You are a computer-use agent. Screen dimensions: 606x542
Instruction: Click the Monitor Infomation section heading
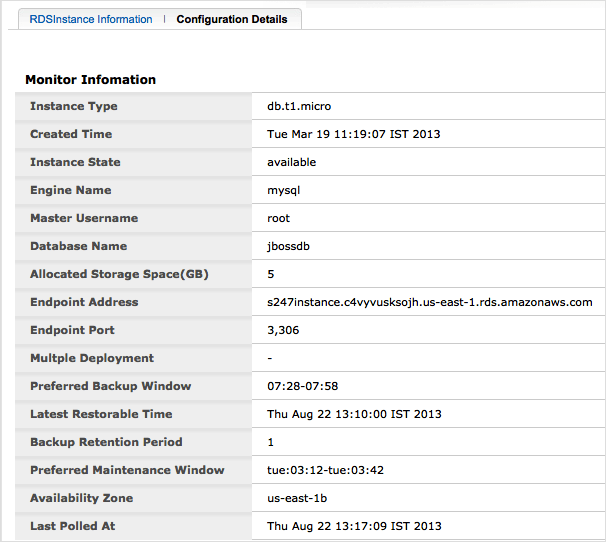tap(90, 79)
